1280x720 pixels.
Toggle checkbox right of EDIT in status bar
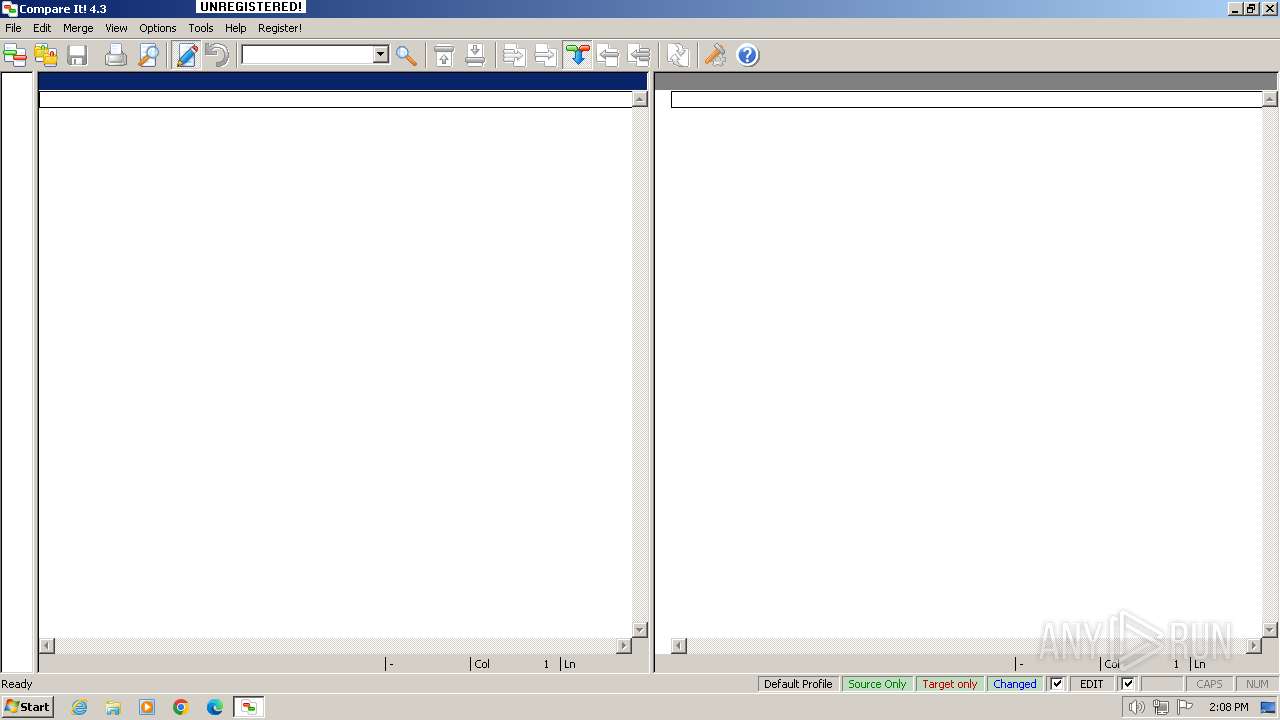1128,684
